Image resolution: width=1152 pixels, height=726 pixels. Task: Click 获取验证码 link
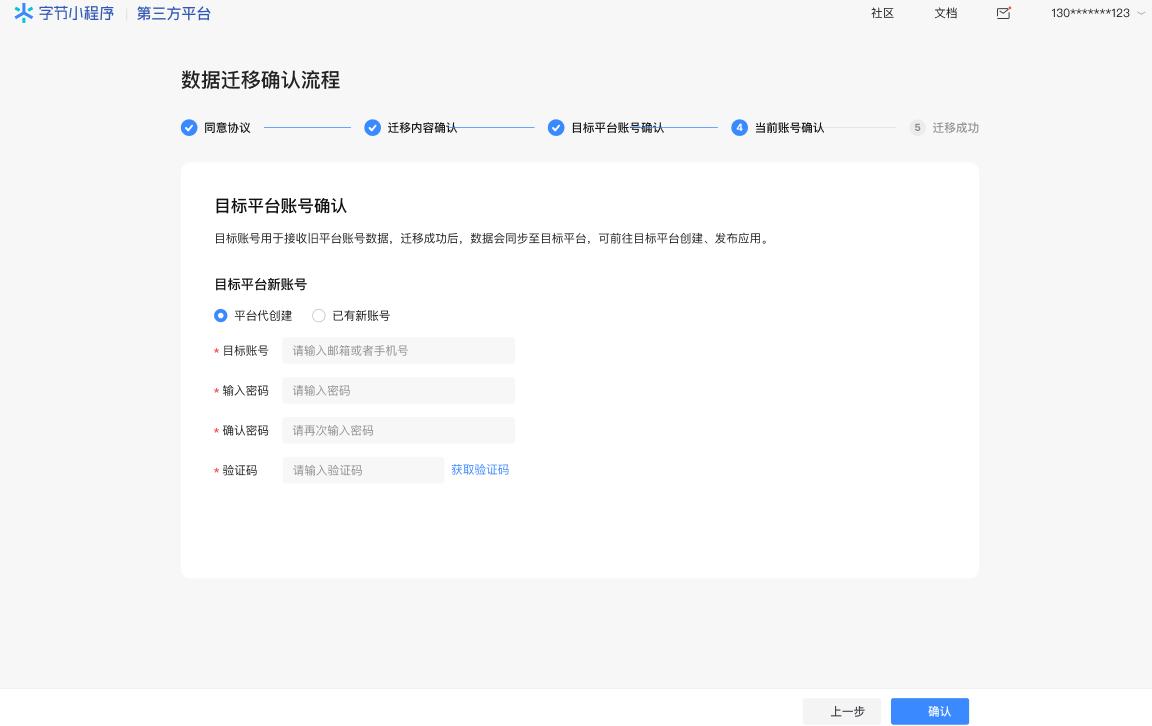tap(480, 470)
